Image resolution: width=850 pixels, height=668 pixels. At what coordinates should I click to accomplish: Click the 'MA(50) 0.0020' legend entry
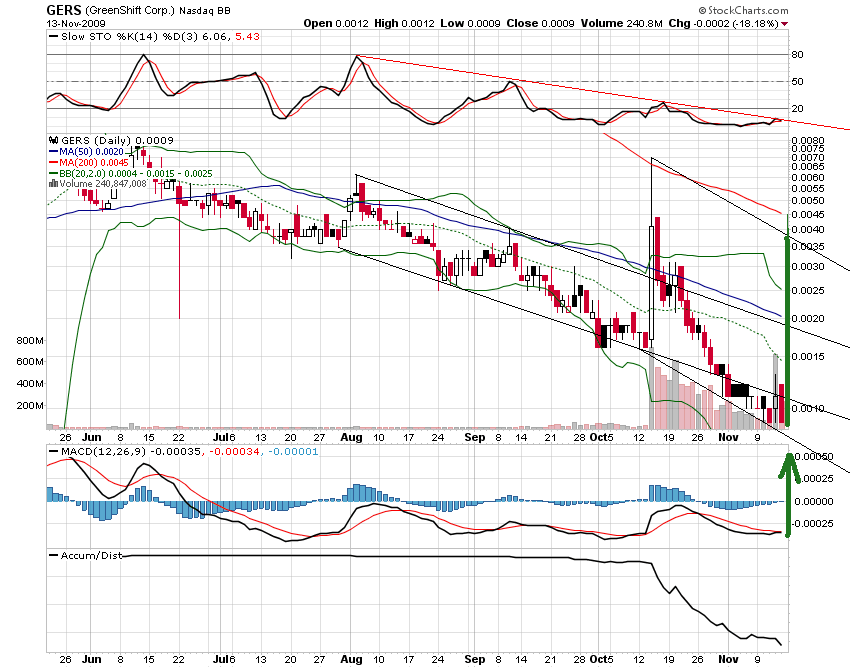tap(92, 152)
